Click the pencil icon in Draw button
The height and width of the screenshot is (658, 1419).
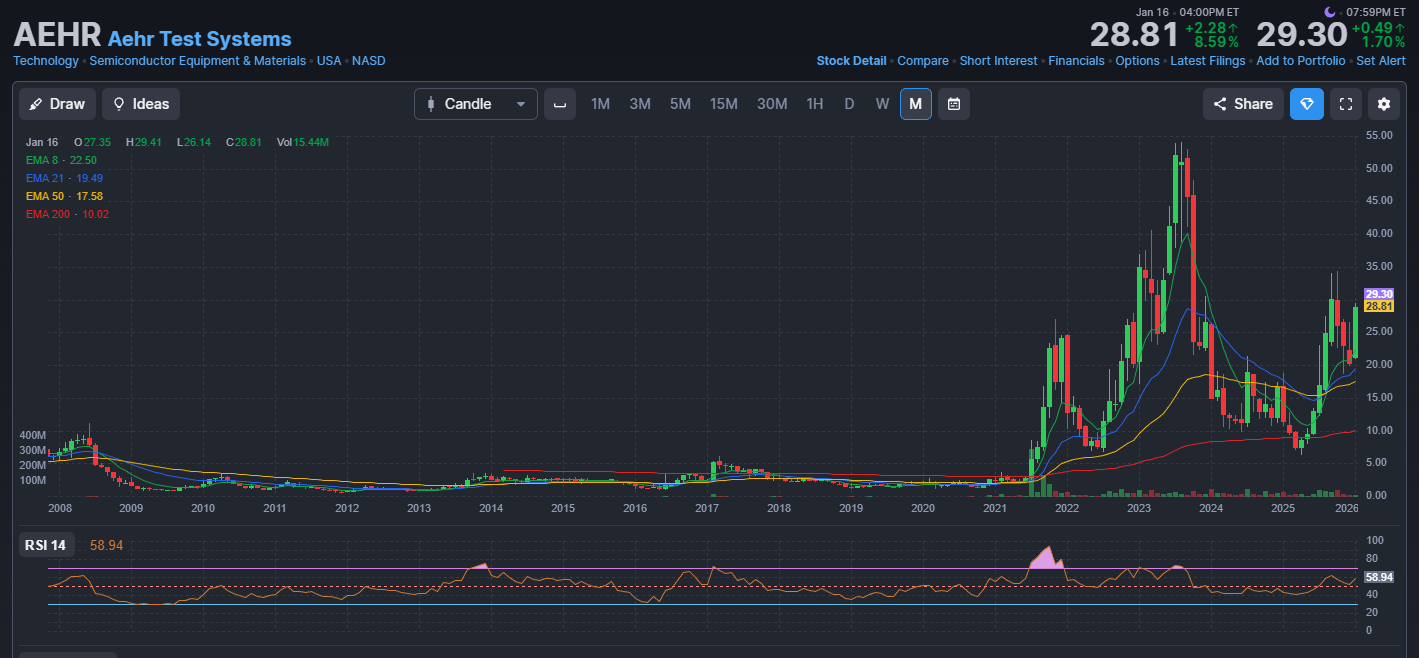coord(35,104)
